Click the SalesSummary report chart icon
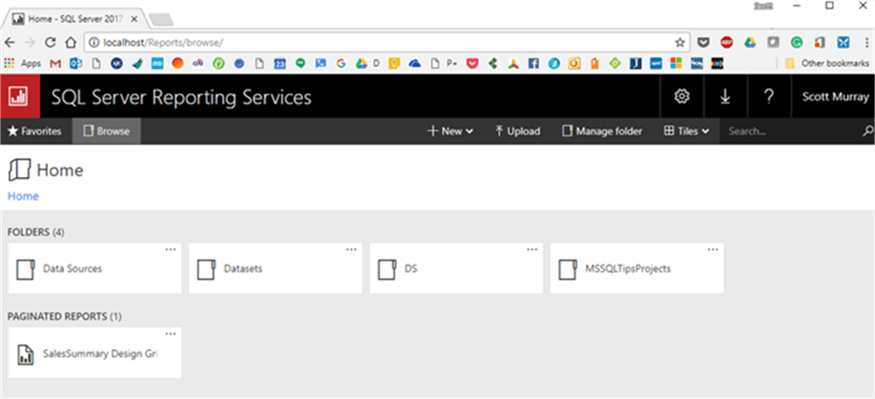The width and height of the screenshot is (875, 399). [x=25, y=354]
